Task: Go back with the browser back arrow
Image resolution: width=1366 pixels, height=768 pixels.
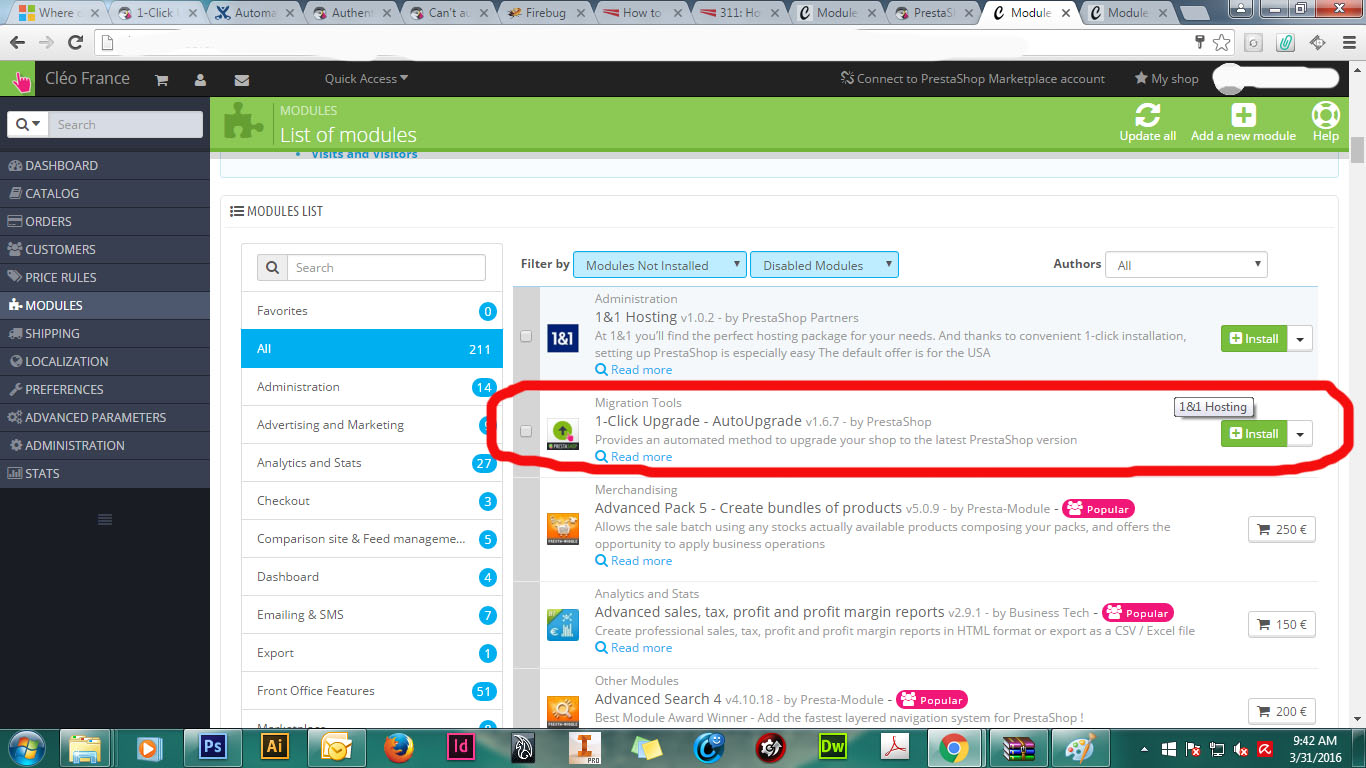Action: (18, 43)
